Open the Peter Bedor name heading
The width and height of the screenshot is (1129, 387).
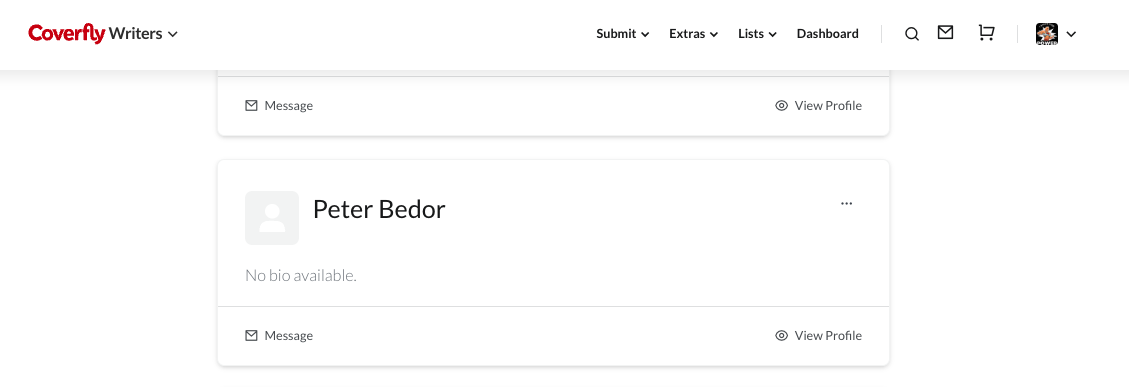[x=379, y=209]
